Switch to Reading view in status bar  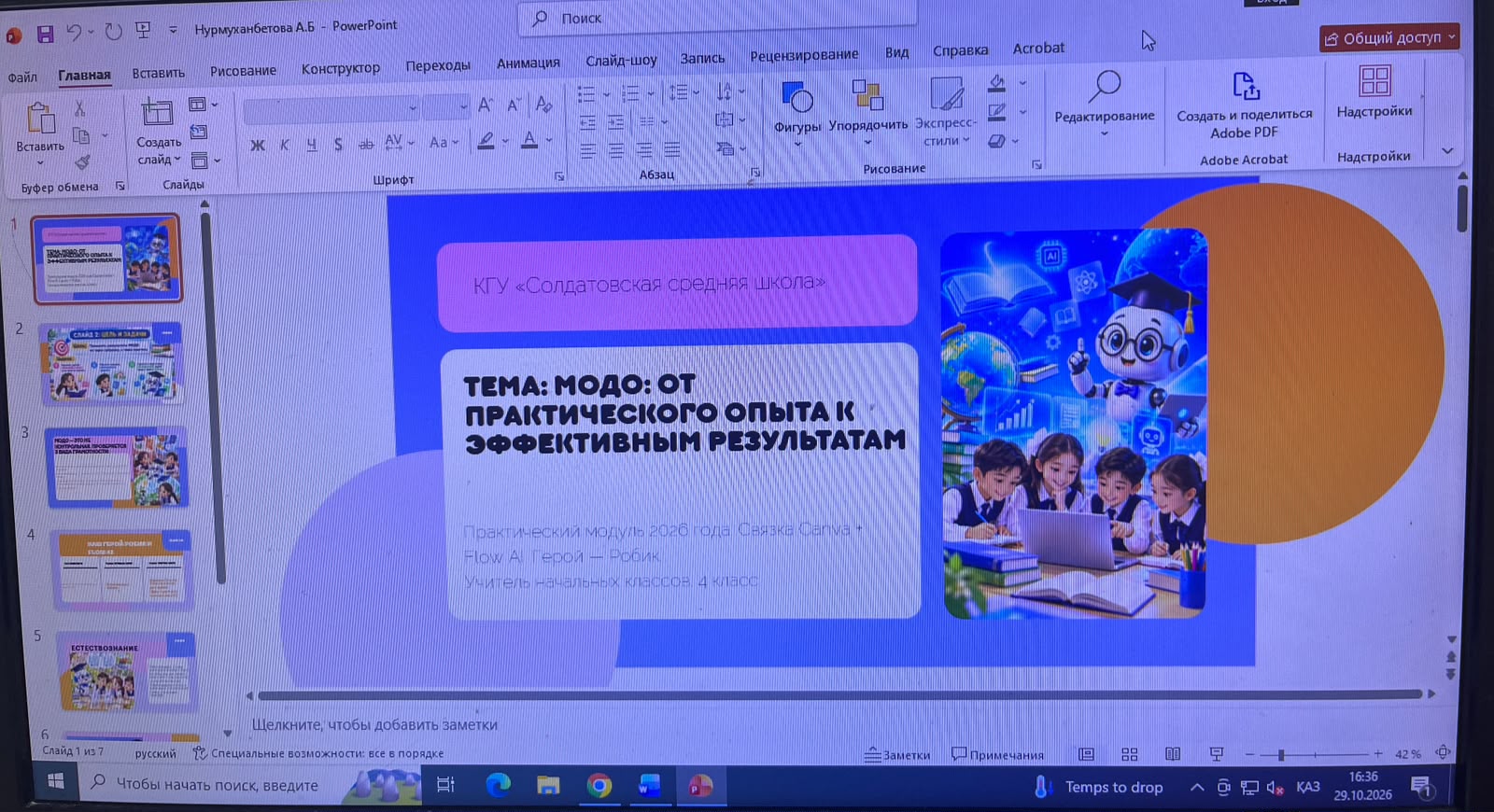pyautogui.click(x=1173, y=754)
